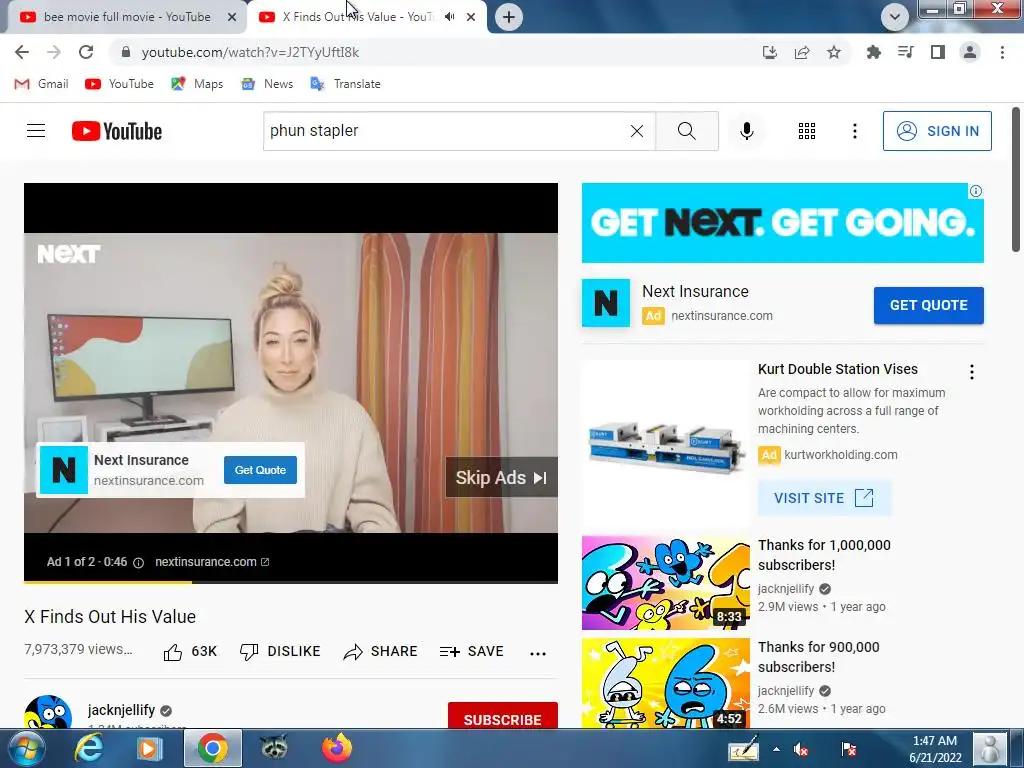Click Get Quote on video overlay
This screenshot has height=768, width=1024.
(260, 470)
